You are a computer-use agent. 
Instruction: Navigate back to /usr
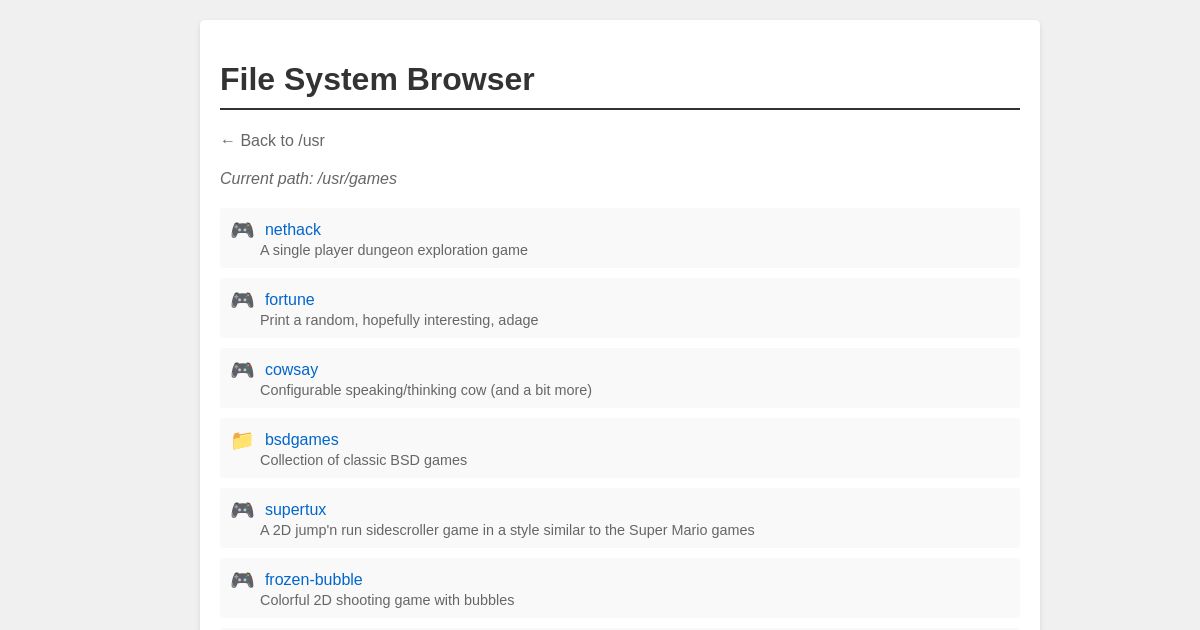click(272, 141)
